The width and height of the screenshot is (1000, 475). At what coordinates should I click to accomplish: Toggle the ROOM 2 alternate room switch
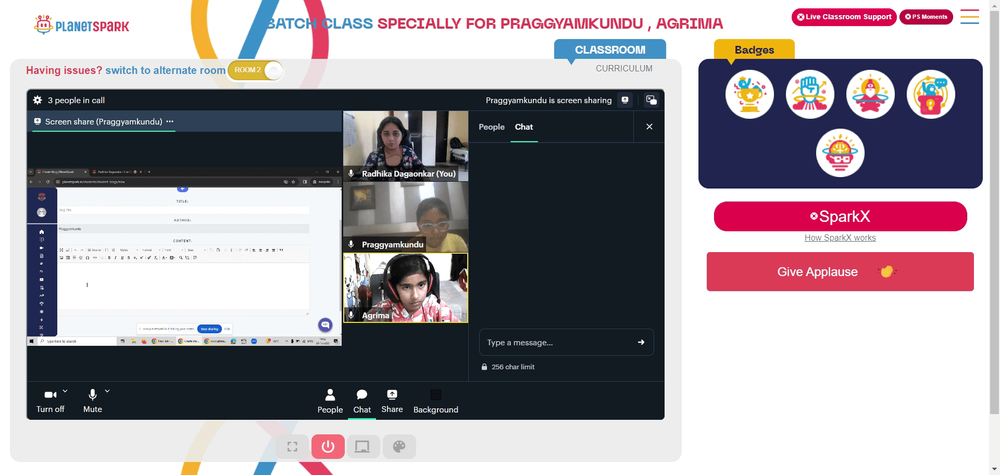[255, 70]
